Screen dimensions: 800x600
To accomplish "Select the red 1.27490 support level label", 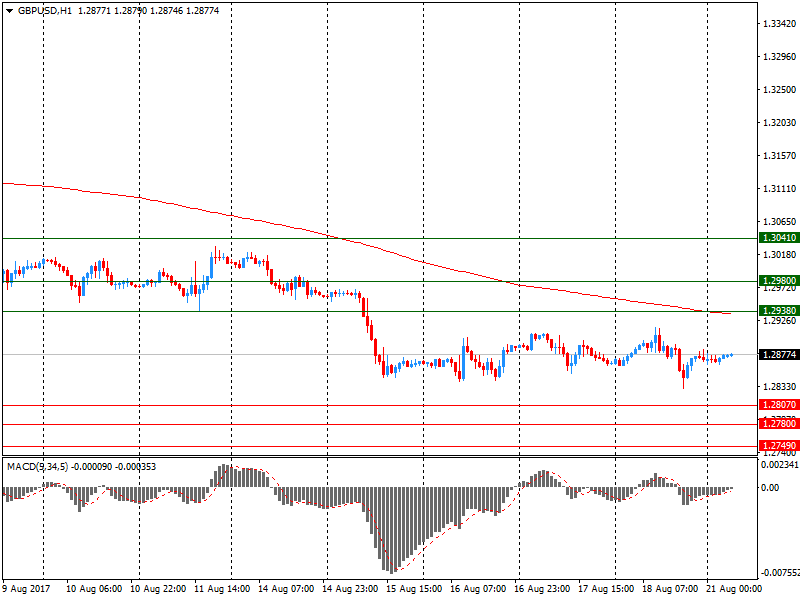I will tap(779, 445).
